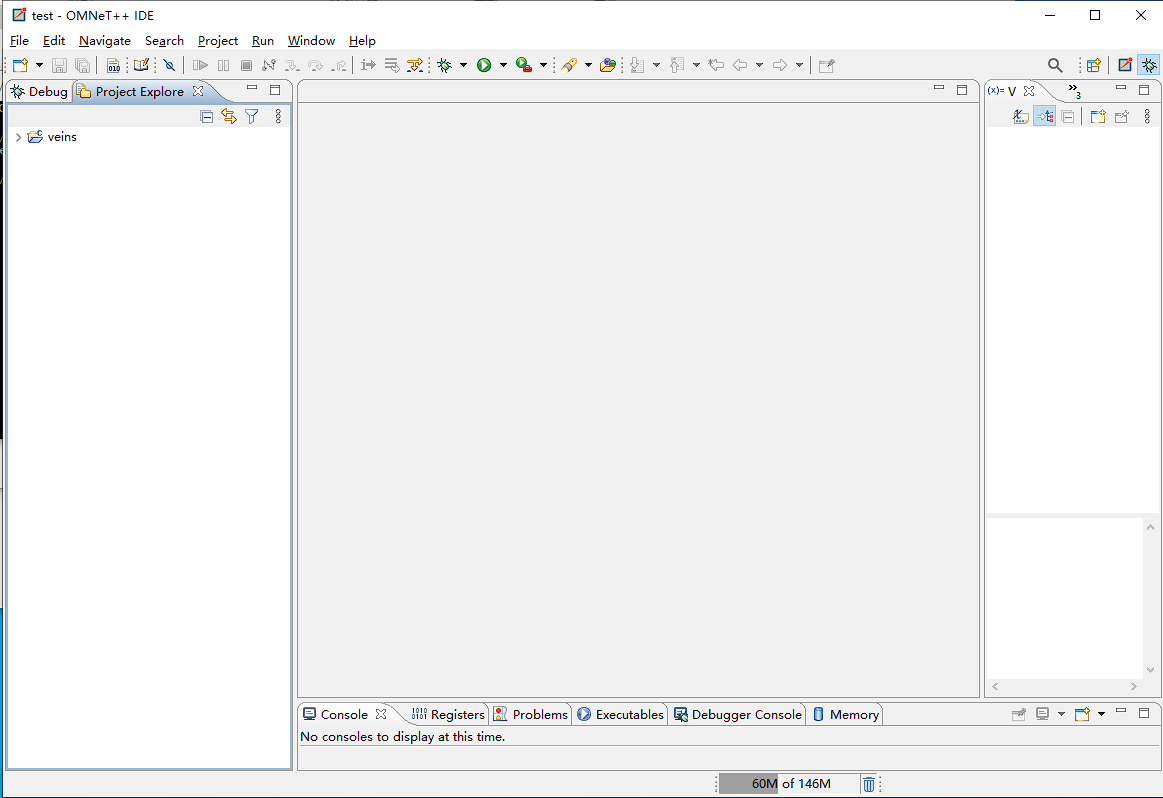Click the green Run button
1163x798 pixels.
pos(484,65)
